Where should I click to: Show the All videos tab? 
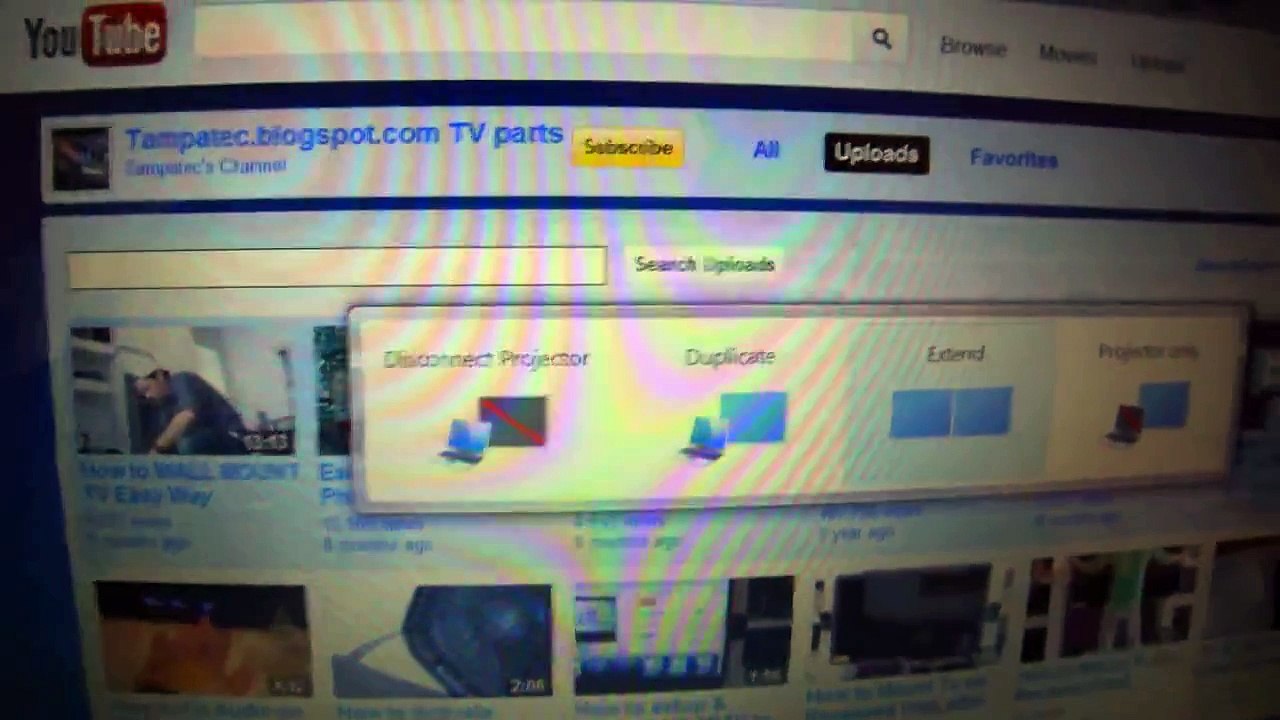click(766, 150)
